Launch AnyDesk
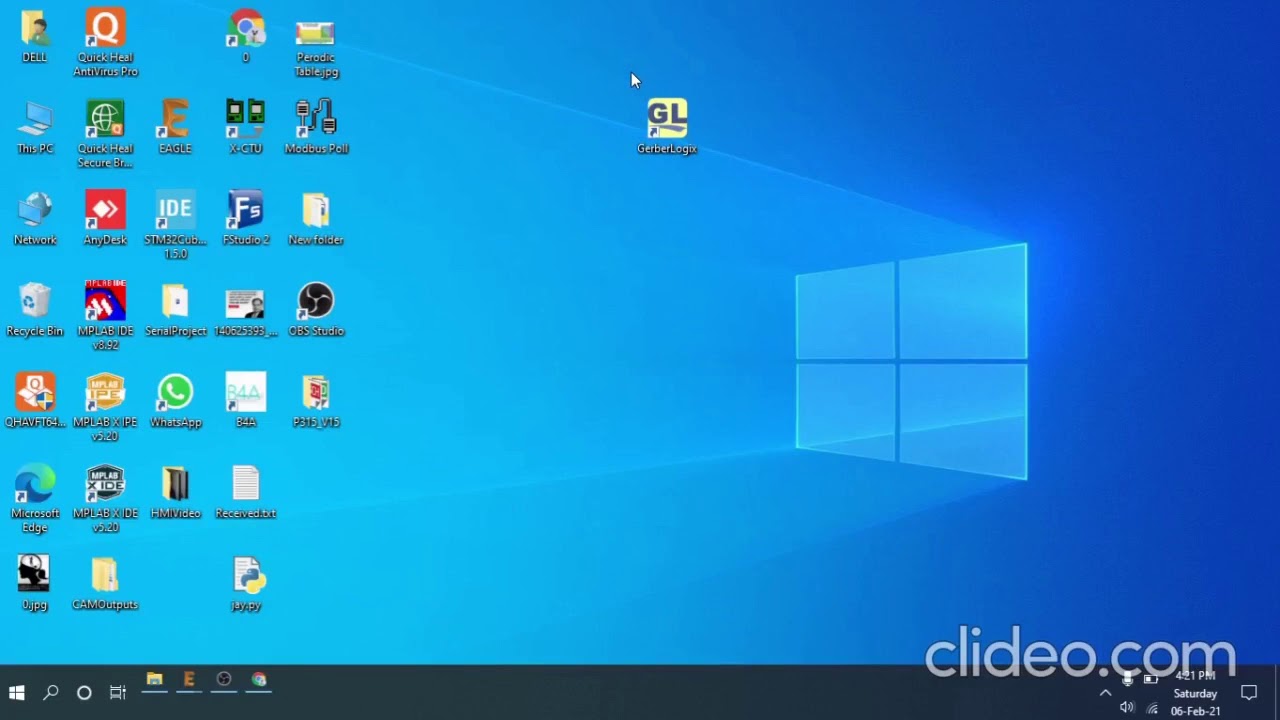This screenshot has width=1280, height=720. point(105,218)
